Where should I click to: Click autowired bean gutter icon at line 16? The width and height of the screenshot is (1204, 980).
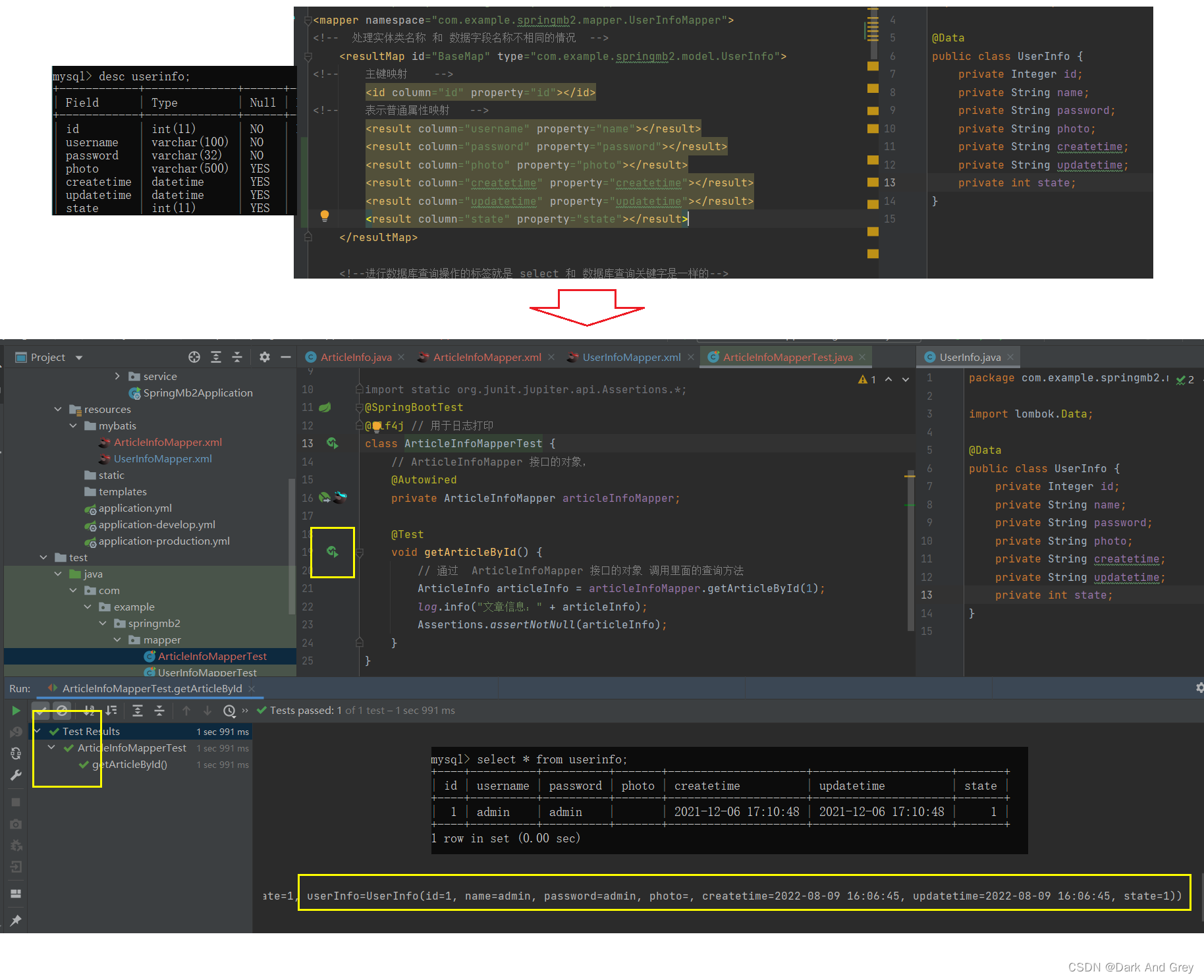coord(325,497)
